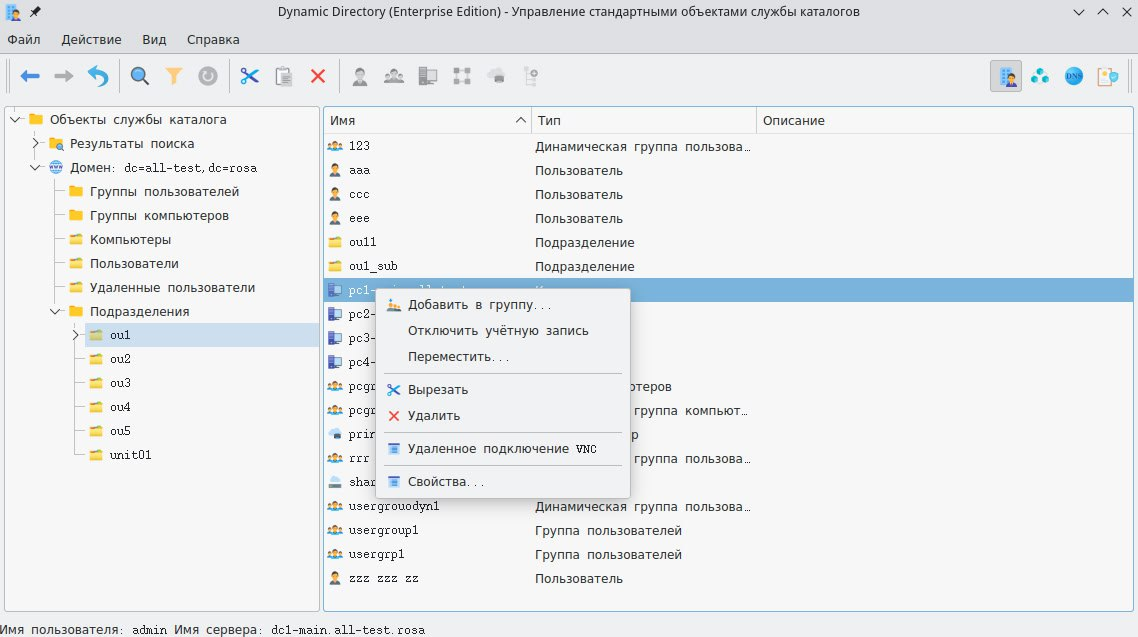Open the Действие menu

point(91,40)
